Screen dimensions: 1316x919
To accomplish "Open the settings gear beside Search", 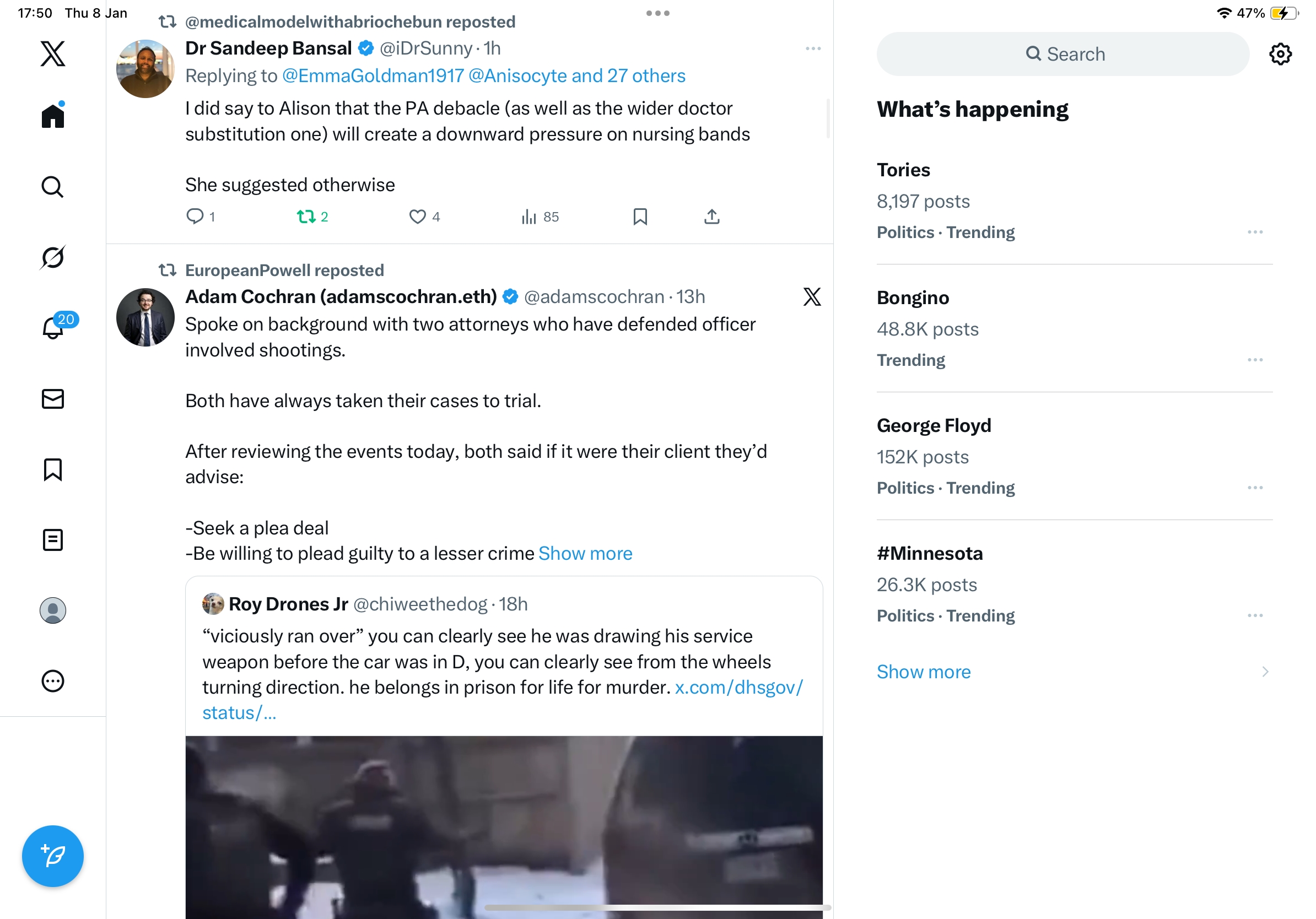I will (x=1280, y=55).
